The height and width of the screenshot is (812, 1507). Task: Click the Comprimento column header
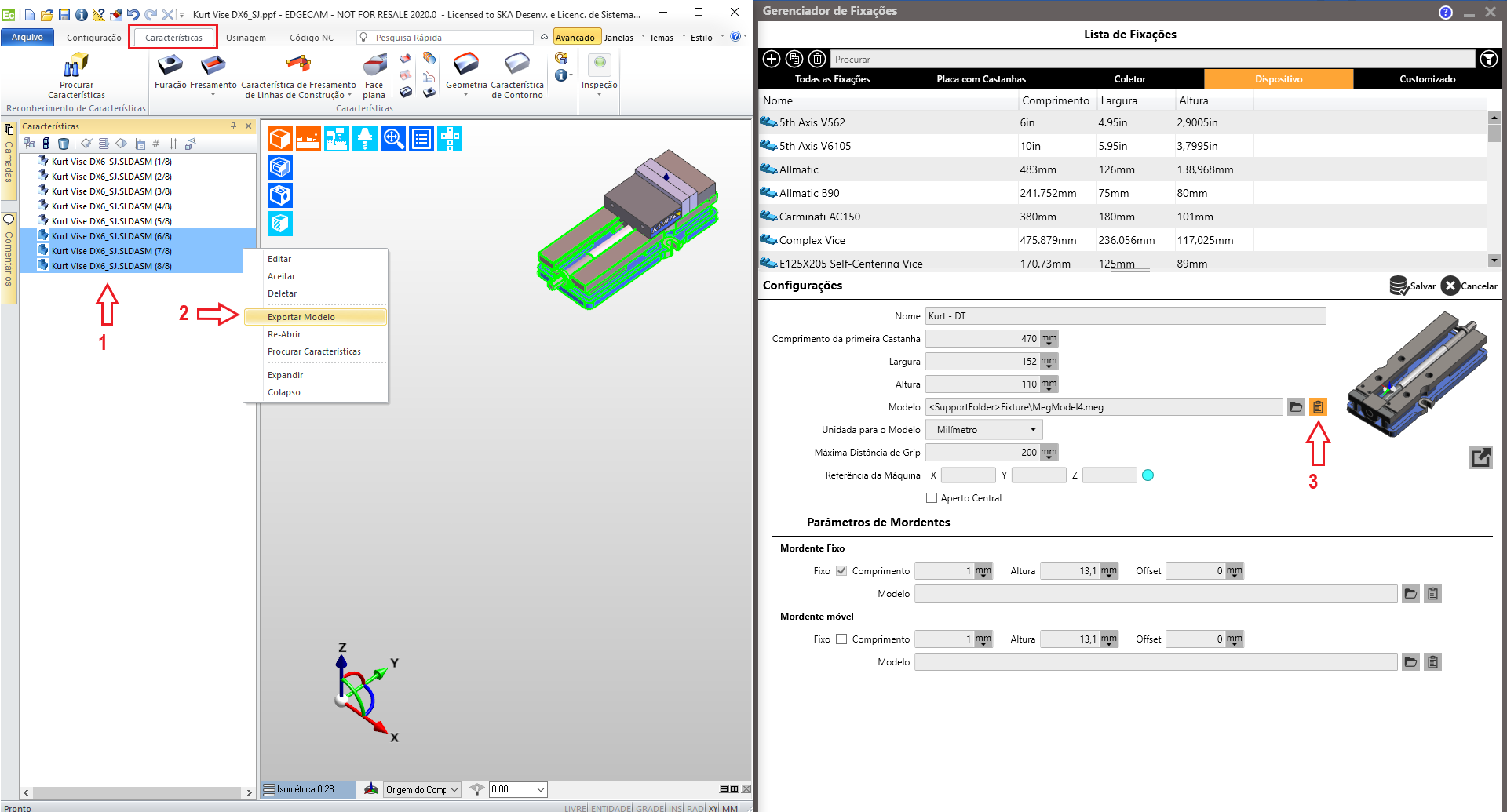(x=1056, y=100)
